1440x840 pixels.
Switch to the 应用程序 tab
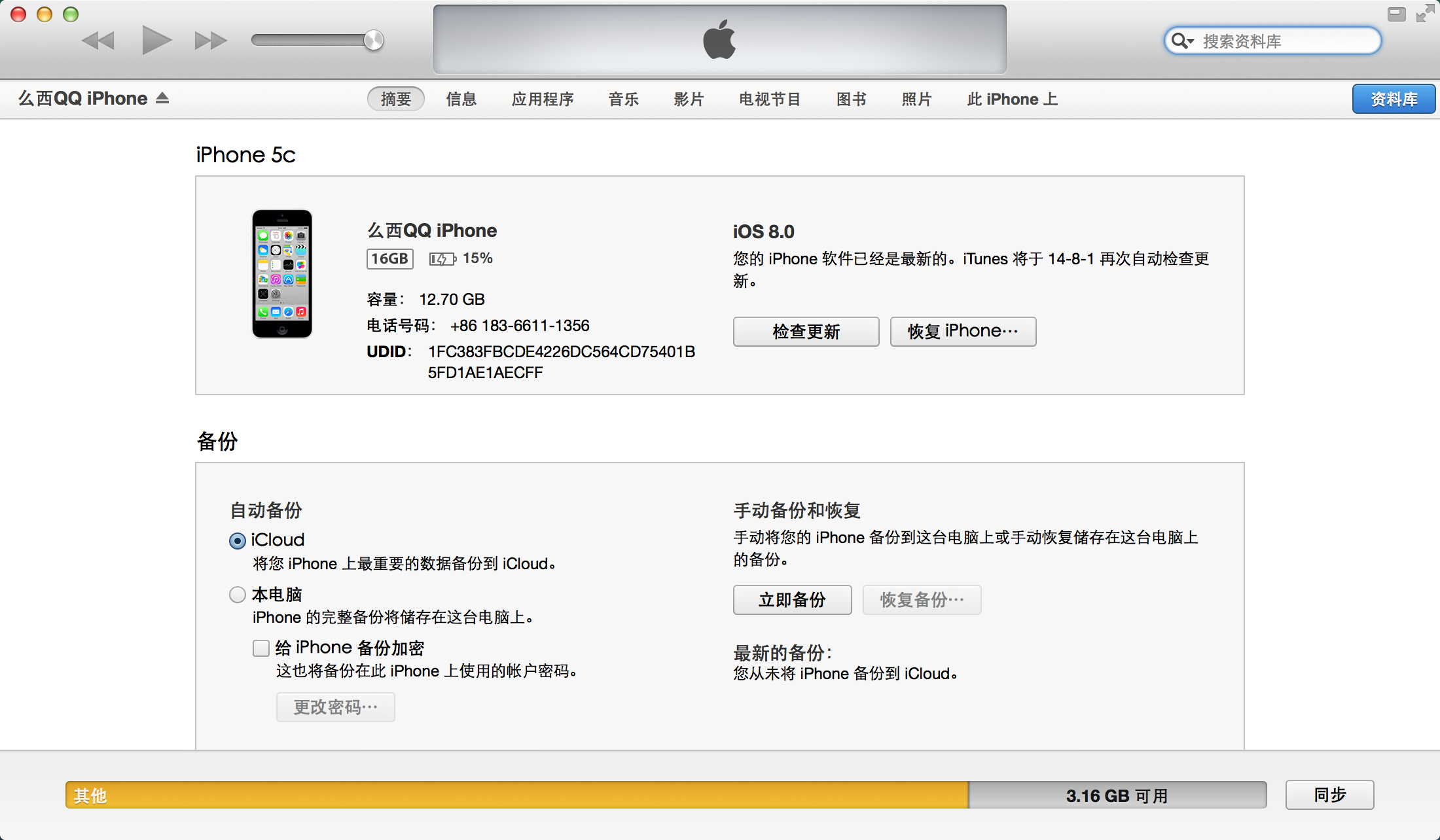click(x=543, y=99)
